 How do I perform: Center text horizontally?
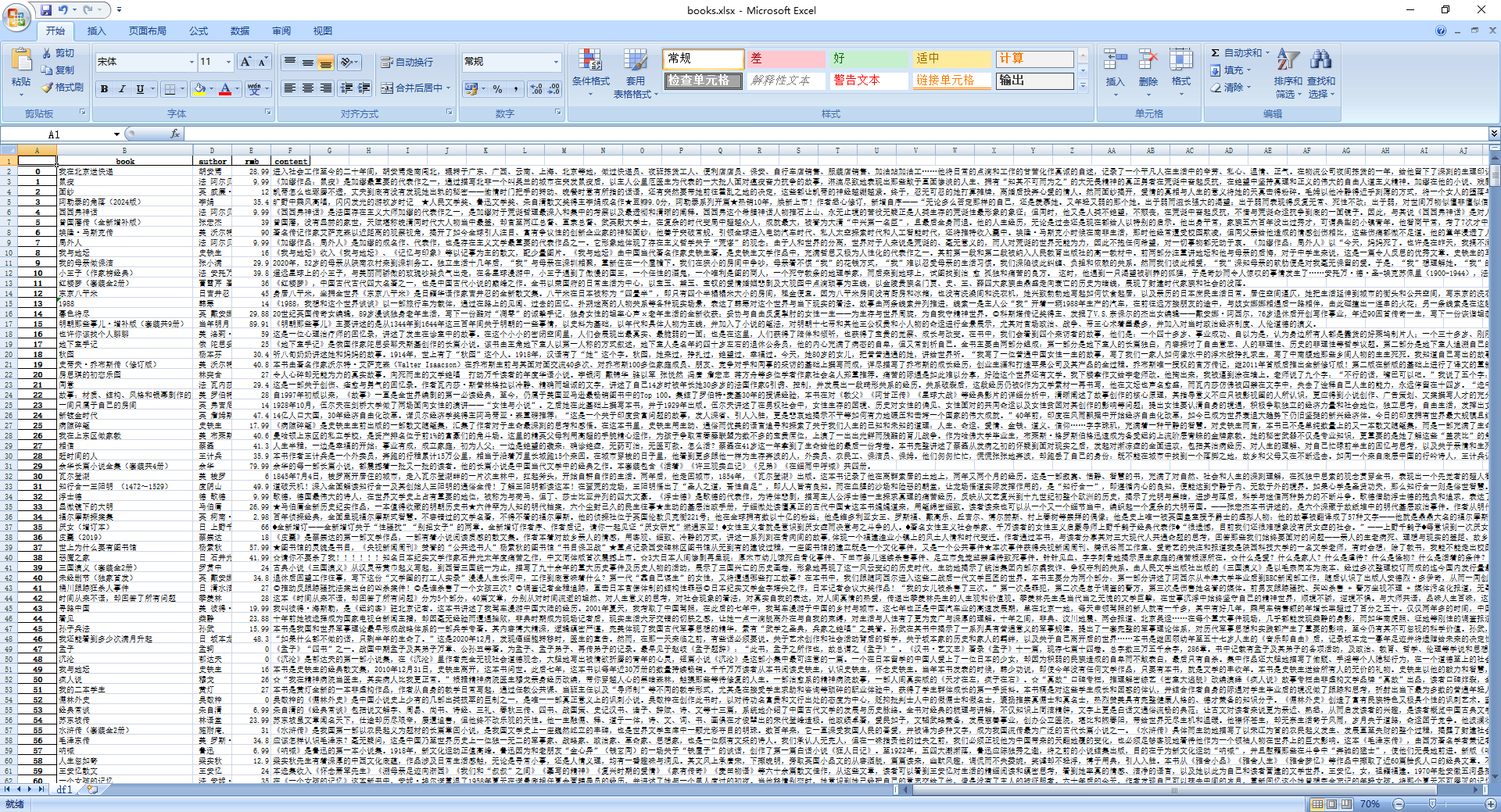click(308, 88)
